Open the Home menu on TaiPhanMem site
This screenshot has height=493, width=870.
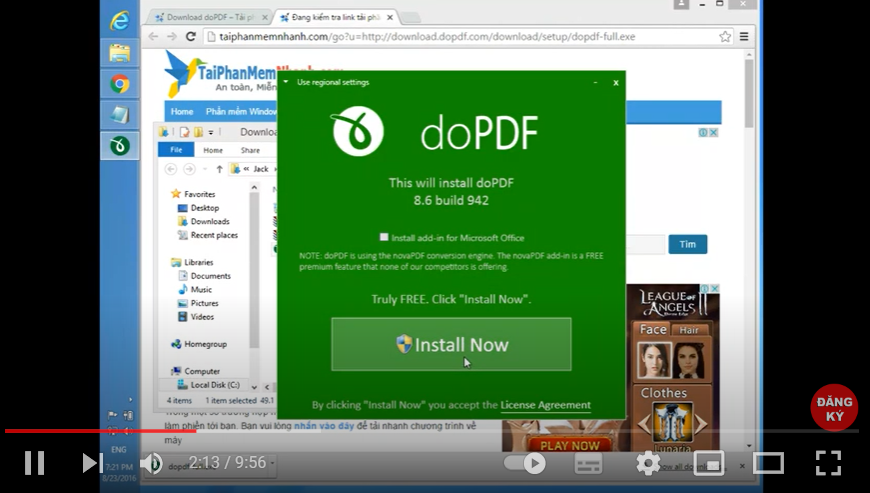182,111
